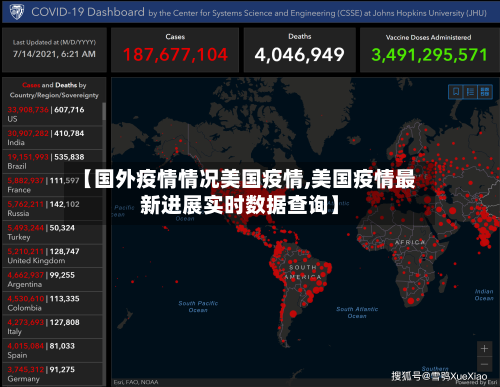Open the map legend list icon
Viewport: 500px width, 387px height.
[470, 92]
